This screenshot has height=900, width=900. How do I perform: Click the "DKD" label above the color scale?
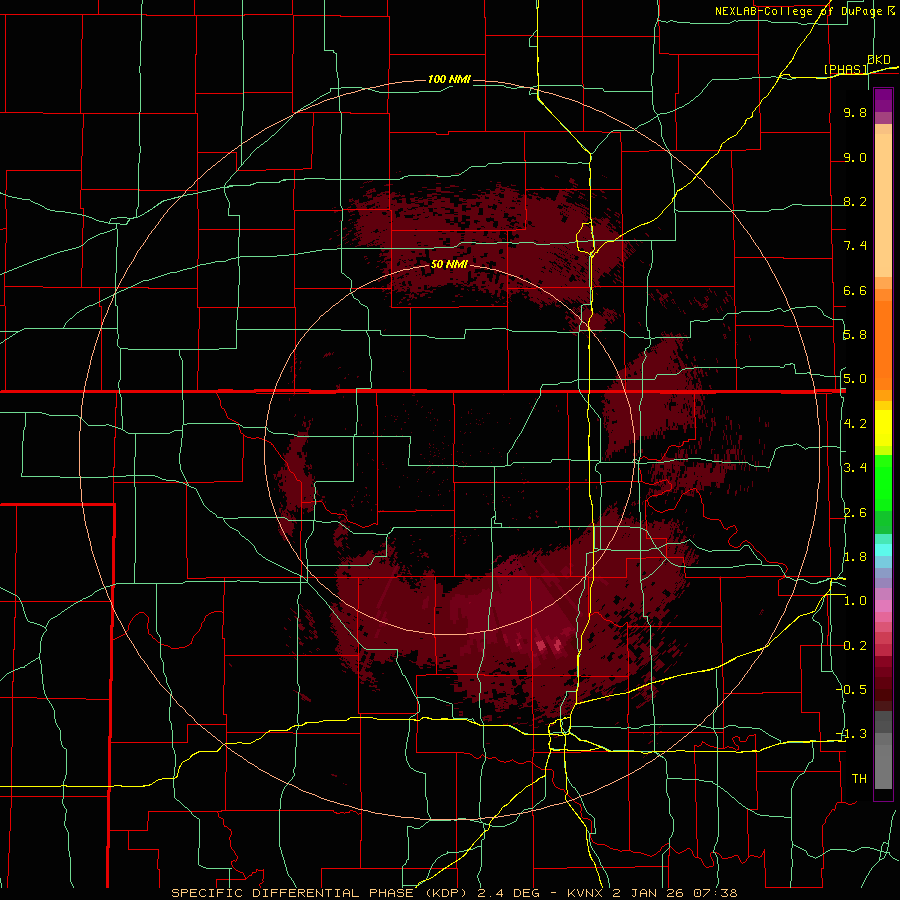pos(879,59)
